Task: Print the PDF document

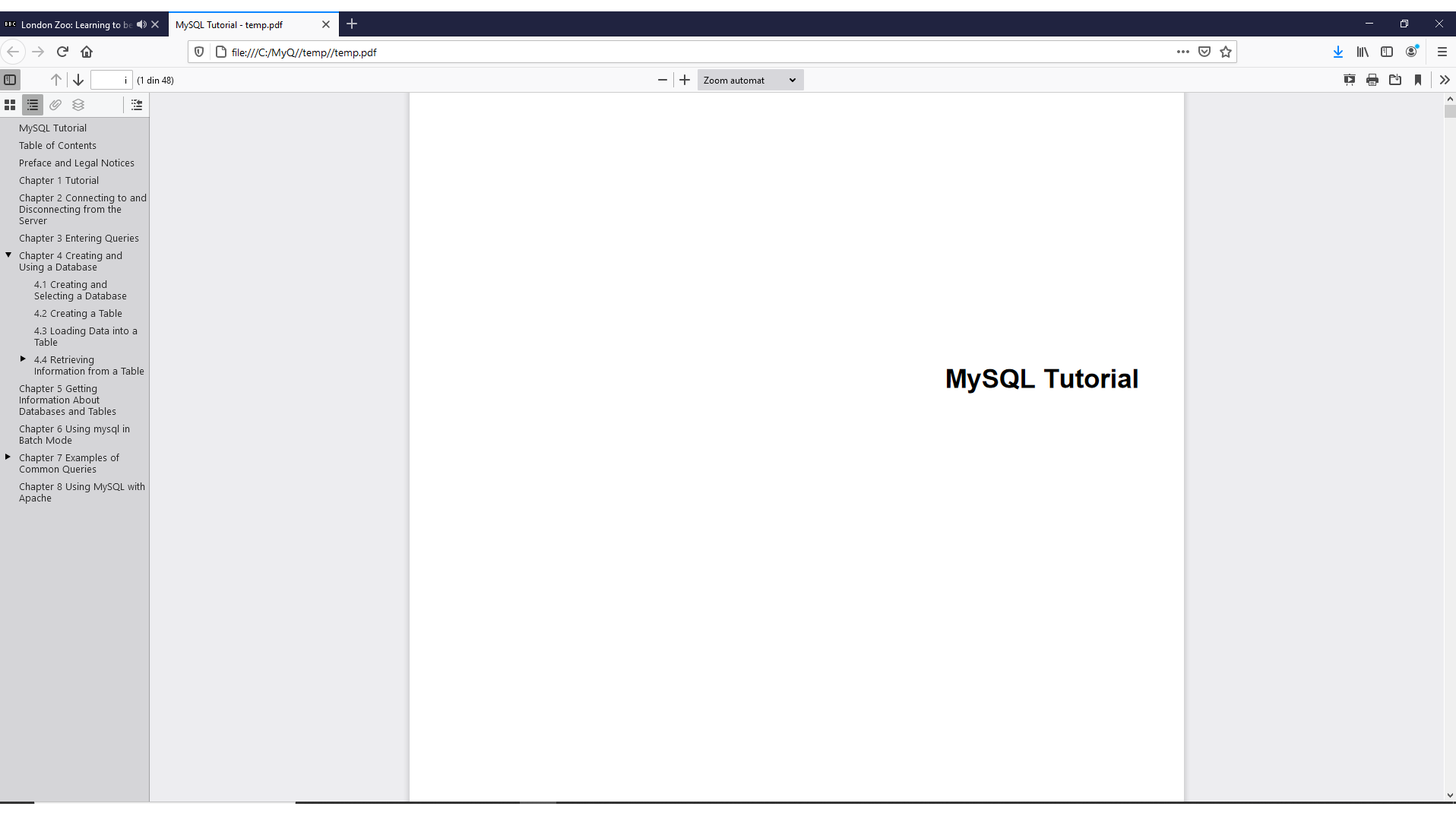Action: coord(1372,80)
